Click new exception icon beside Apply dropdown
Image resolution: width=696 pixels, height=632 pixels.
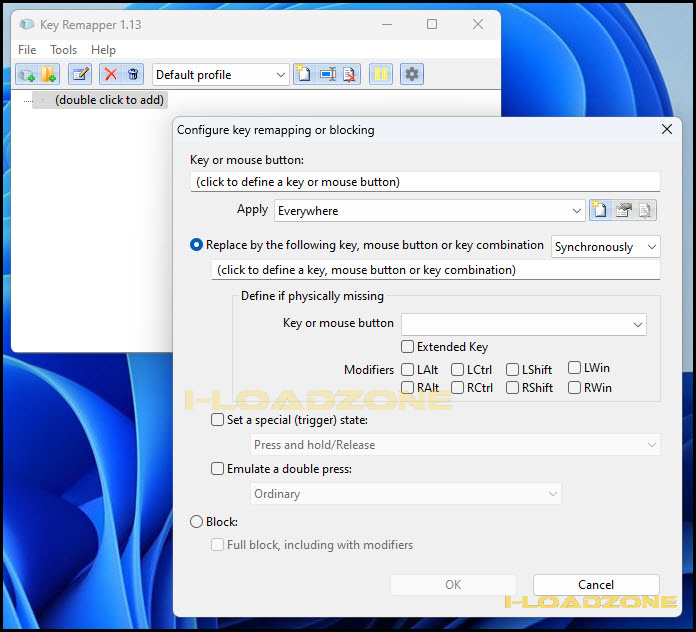600,210
